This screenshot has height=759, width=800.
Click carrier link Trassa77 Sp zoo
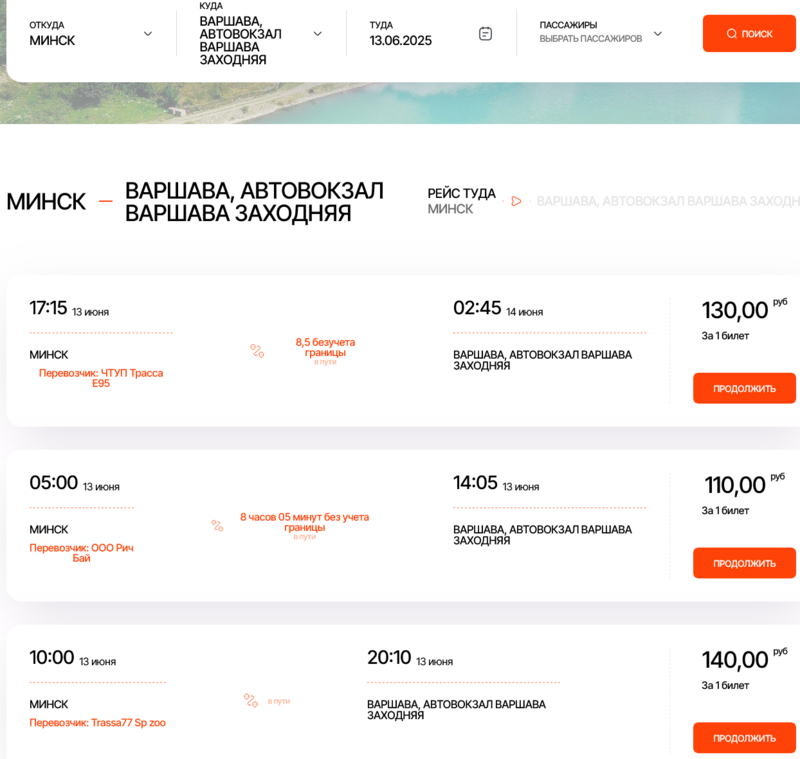click(98, 722)
